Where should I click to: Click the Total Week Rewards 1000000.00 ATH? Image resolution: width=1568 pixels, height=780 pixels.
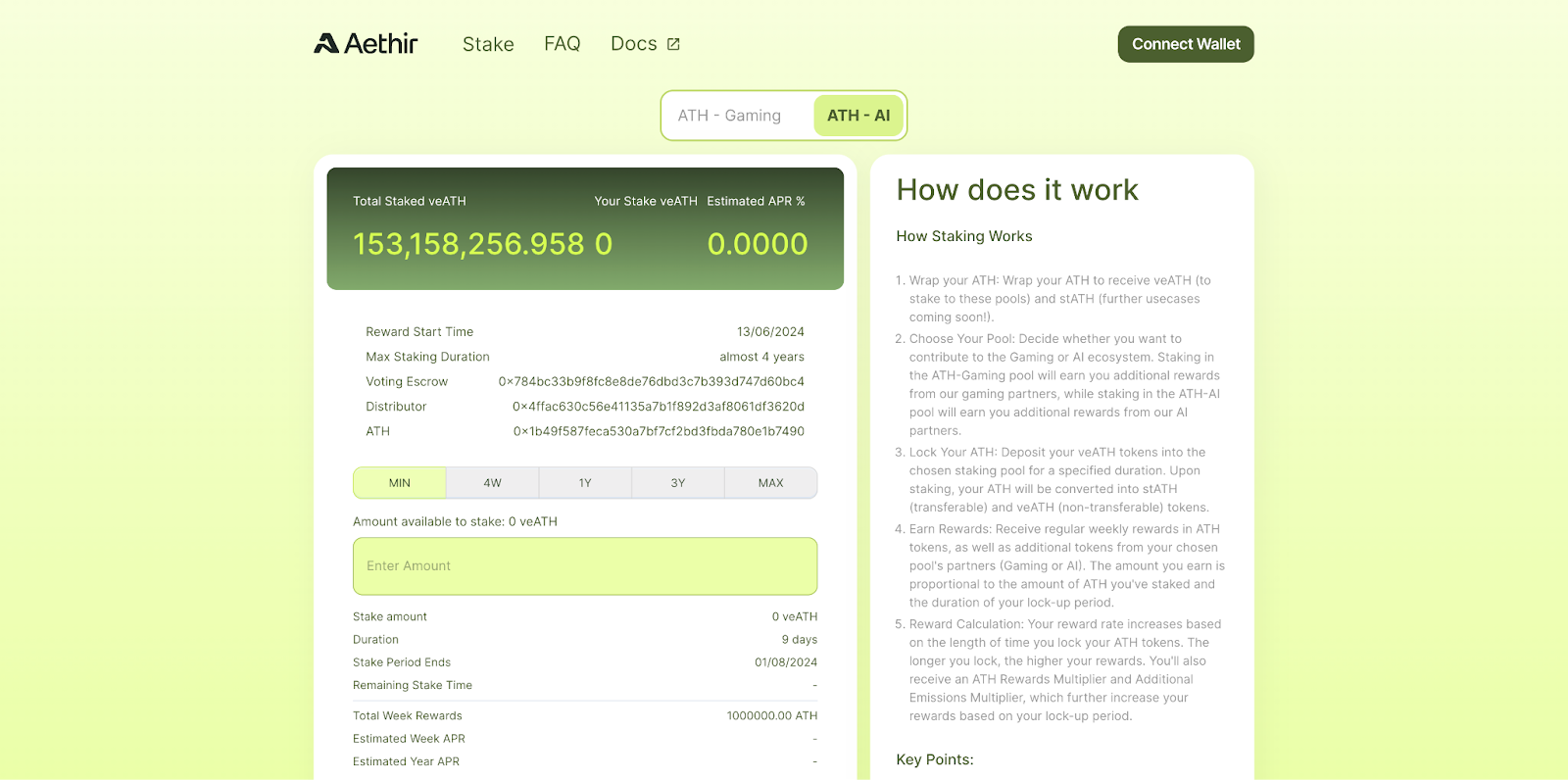[x=772, y=716]
